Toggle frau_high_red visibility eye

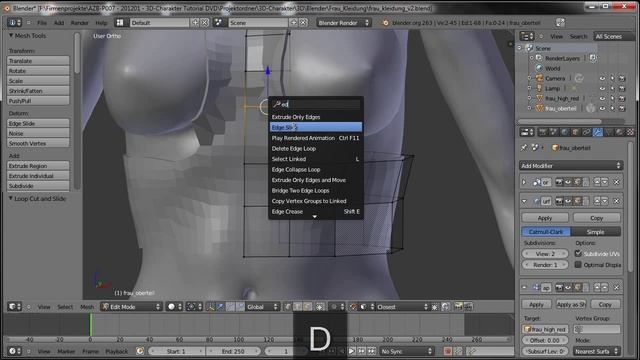(x=602, y=98)
